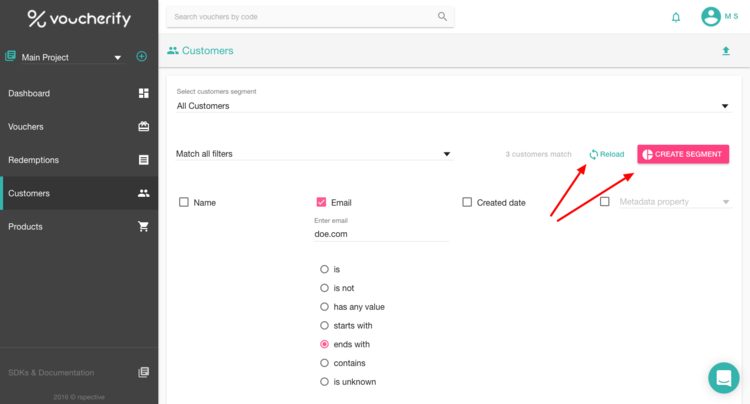Image resolution: width=750 pixels, height=404 pixels.
Task: Click the Reload button
Action: coord(607,154)
